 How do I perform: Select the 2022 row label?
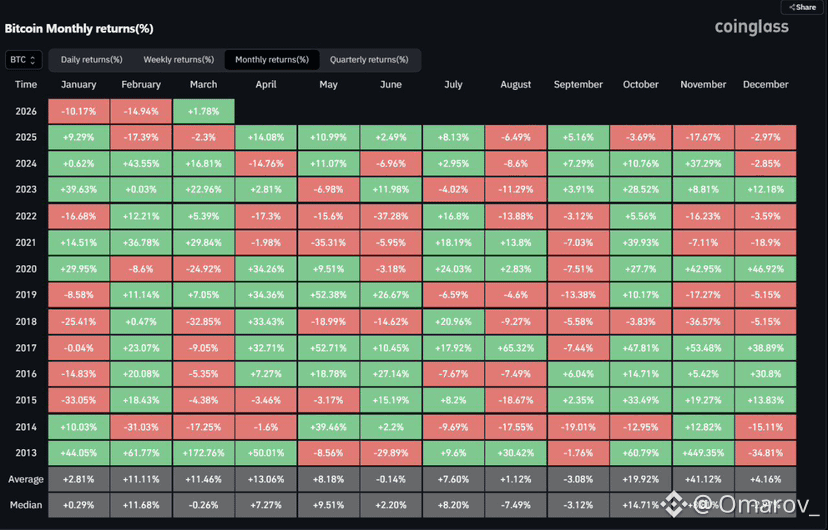pos(26,216)
